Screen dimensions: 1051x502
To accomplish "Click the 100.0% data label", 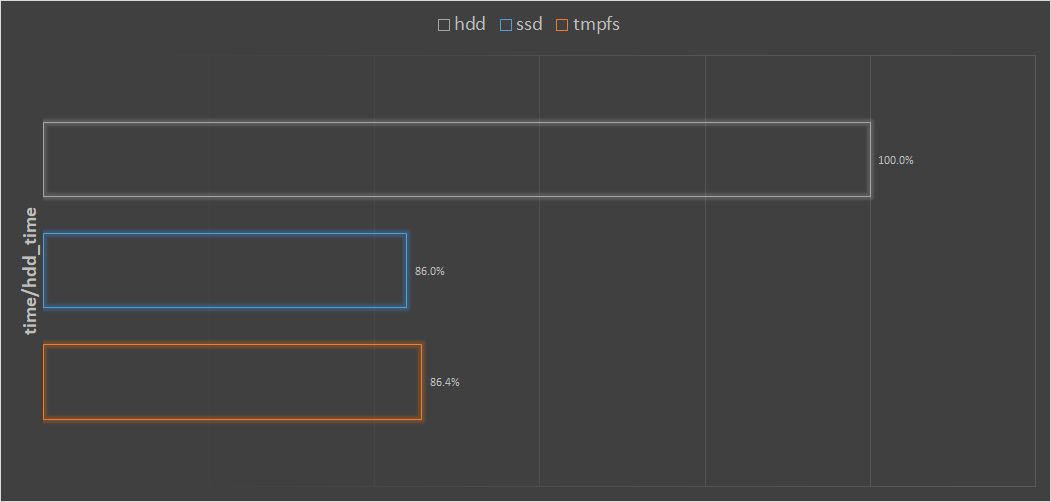I will coord(896,160).
